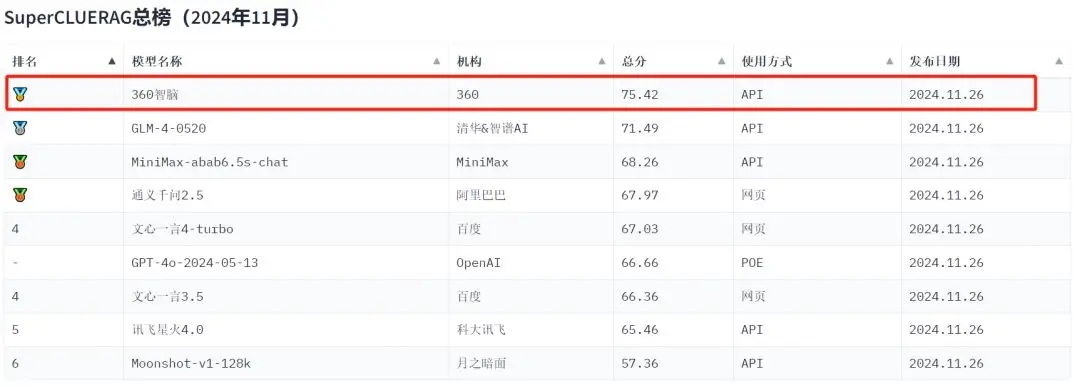The image size is (1080, 387).
Task: Click the POE usage cell for GPT-4o
Action: pyautogui.click(x=752, y=263)
